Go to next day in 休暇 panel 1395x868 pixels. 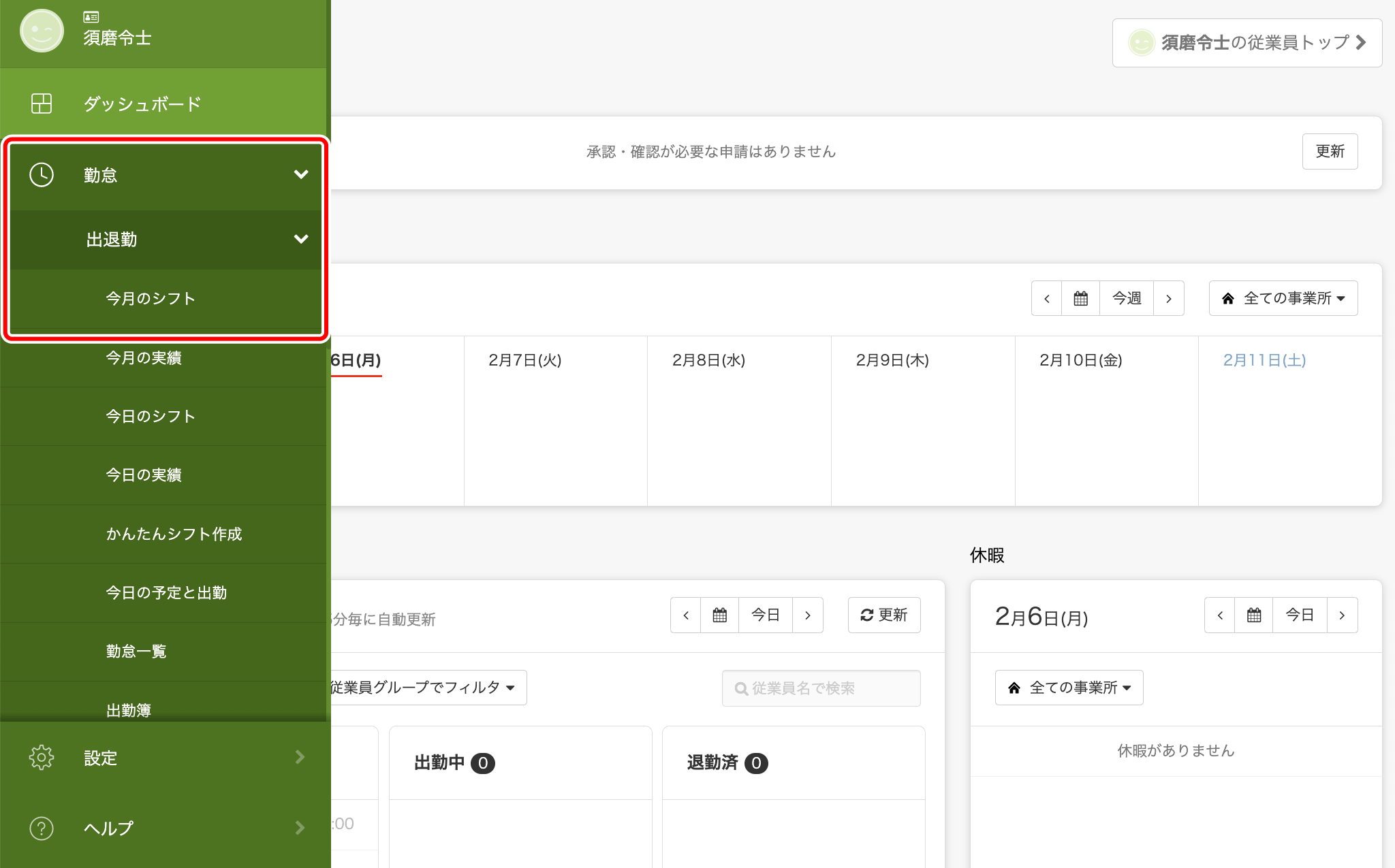[x=1342, y=615]
